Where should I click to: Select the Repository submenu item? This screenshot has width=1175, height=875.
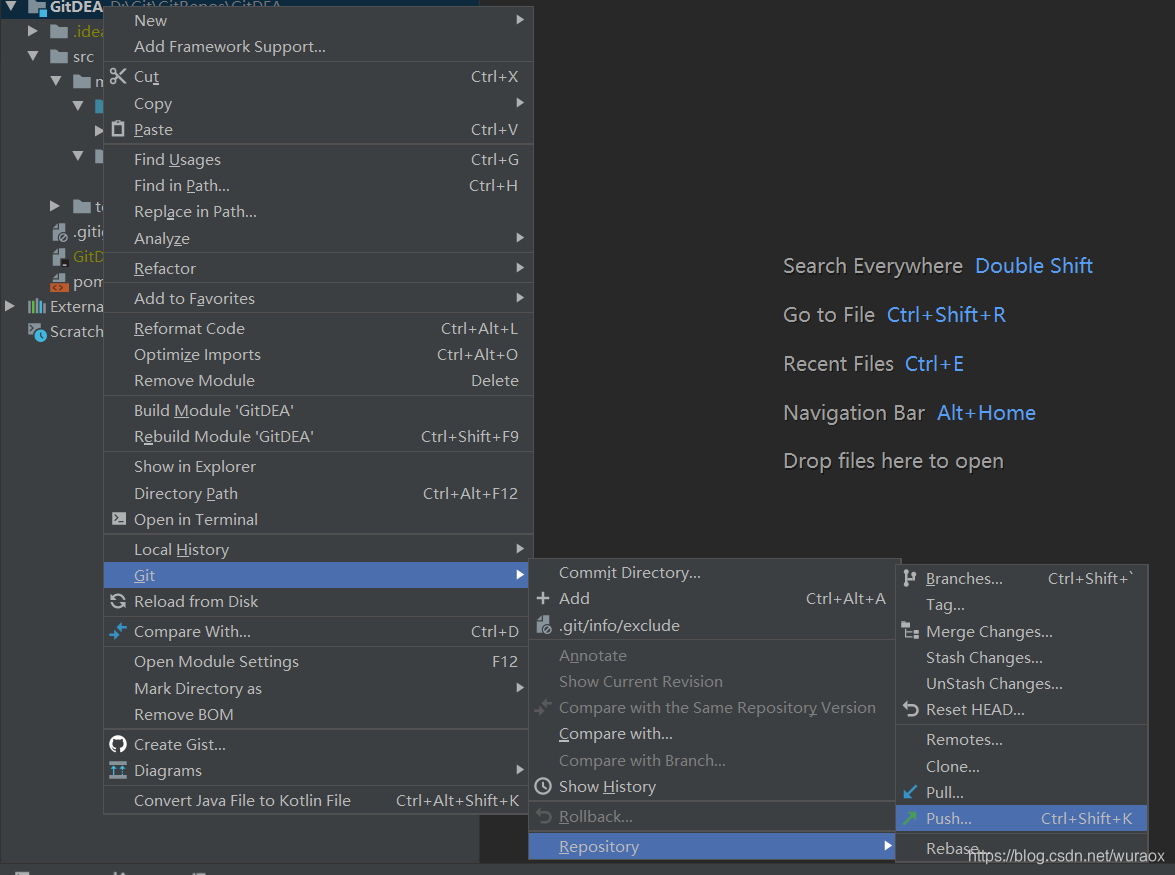point(714,847)
